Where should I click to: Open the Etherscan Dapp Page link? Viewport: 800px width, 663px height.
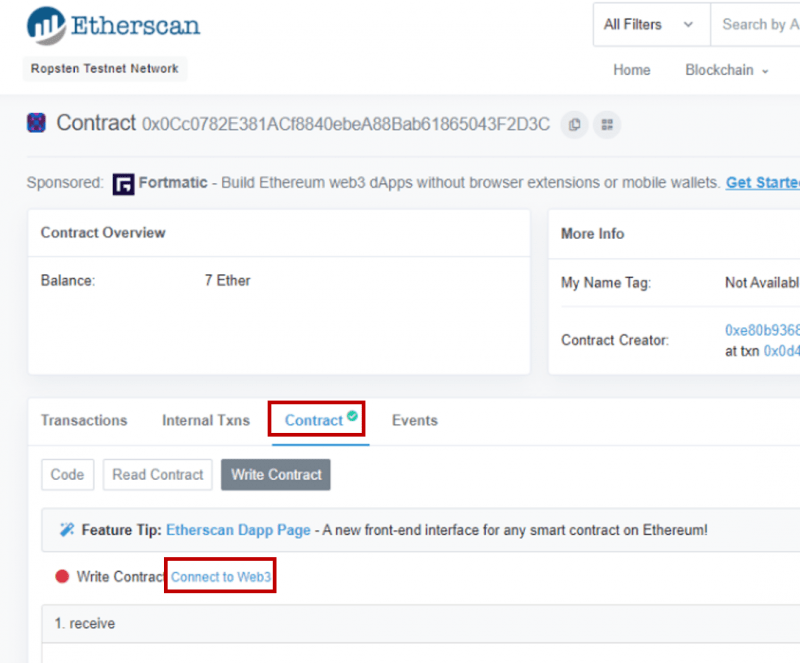238,530
